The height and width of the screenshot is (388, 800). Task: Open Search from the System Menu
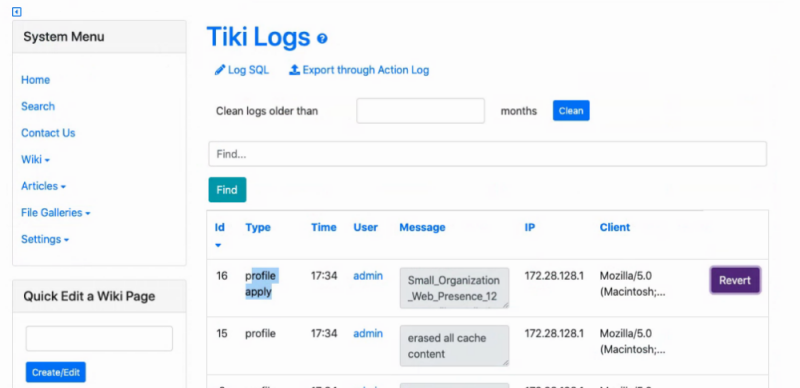[x=38, y=107]
